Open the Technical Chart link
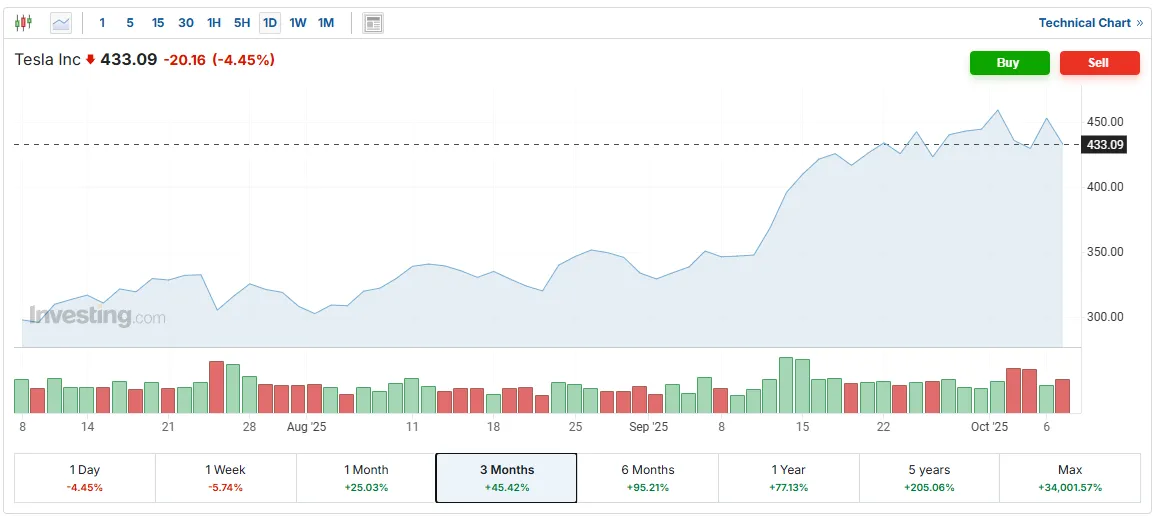Viewport: 1154px width, 517px height. click(x=1090, y=22)
